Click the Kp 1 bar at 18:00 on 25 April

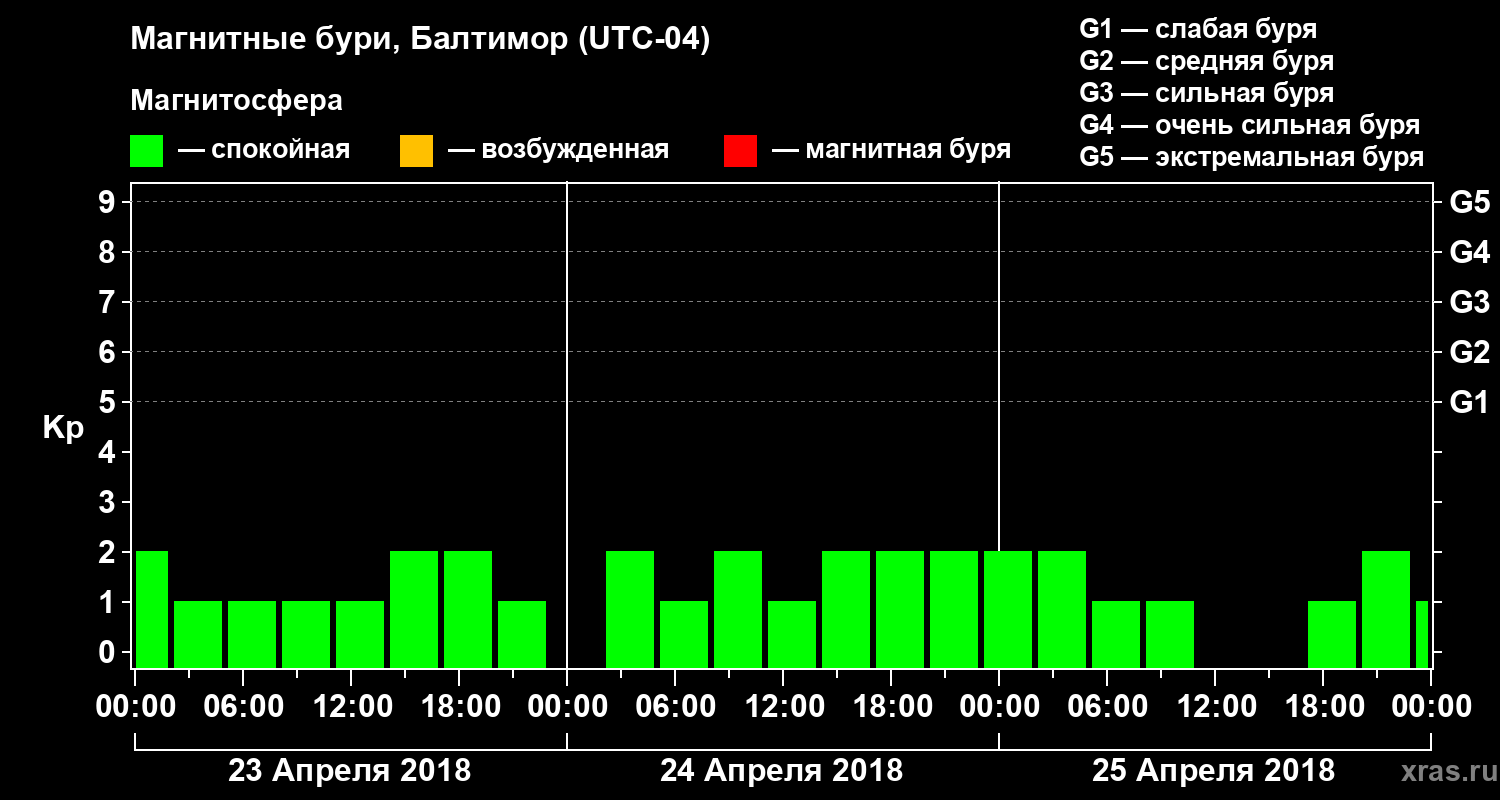tap(1332, 634)
